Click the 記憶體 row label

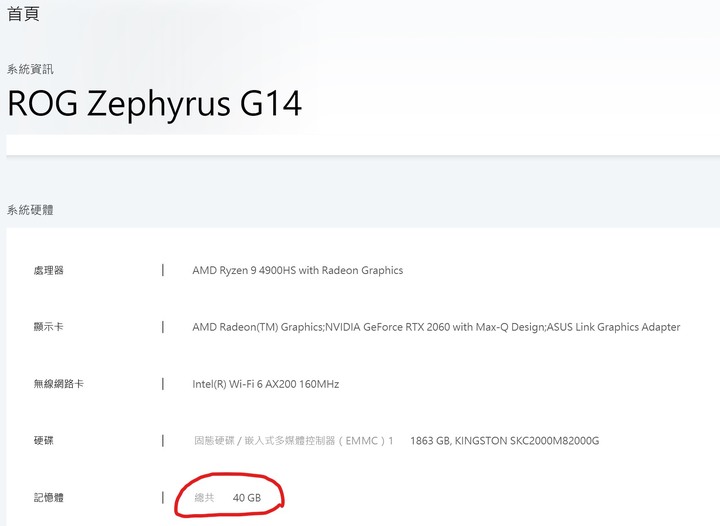pos(48,498)
